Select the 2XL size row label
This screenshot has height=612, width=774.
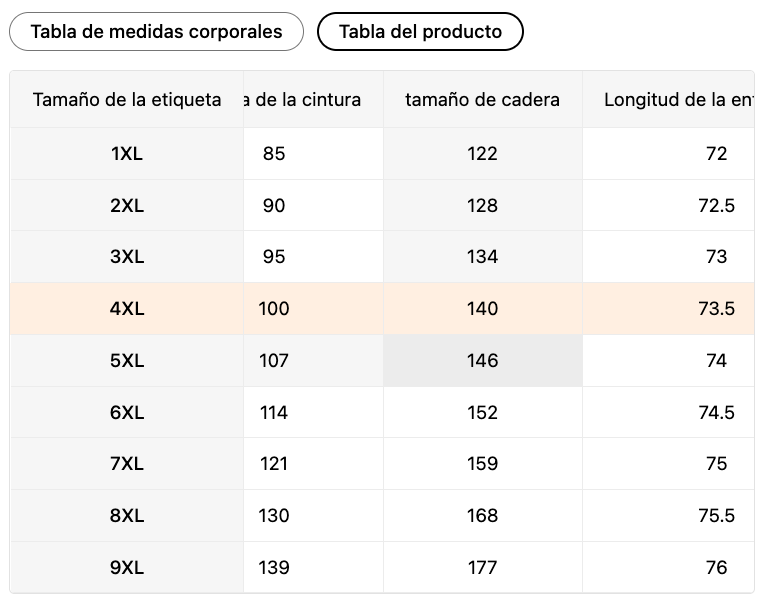coord(127,206)
